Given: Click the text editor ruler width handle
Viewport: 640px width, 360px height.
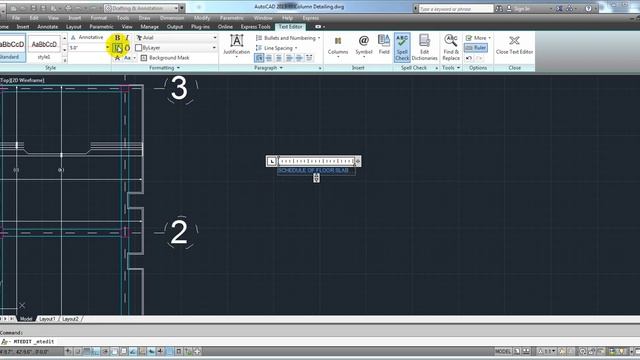Looking at the screenshot, I should (x=358, y=162).
